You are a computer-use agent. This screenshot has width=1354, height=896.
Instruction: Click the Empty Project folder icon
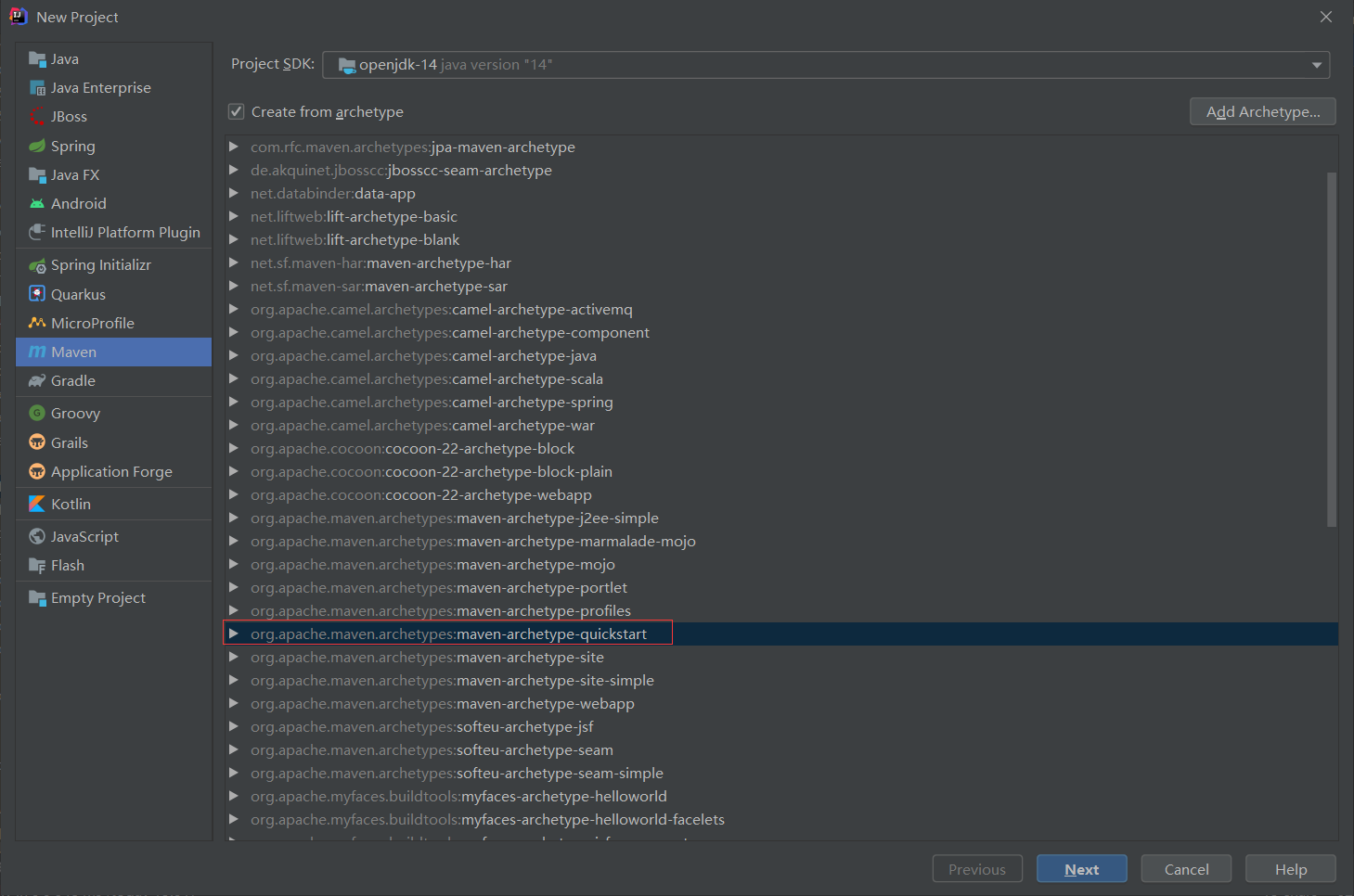click(x=37, y=597)
